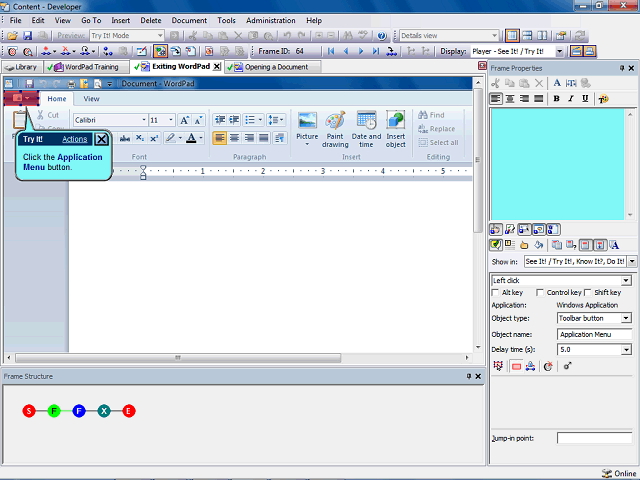The height and width of the screenshot is (480, 640).
Task: Click the Application Menu button in WordPad
Action: [x=22, y=98]
